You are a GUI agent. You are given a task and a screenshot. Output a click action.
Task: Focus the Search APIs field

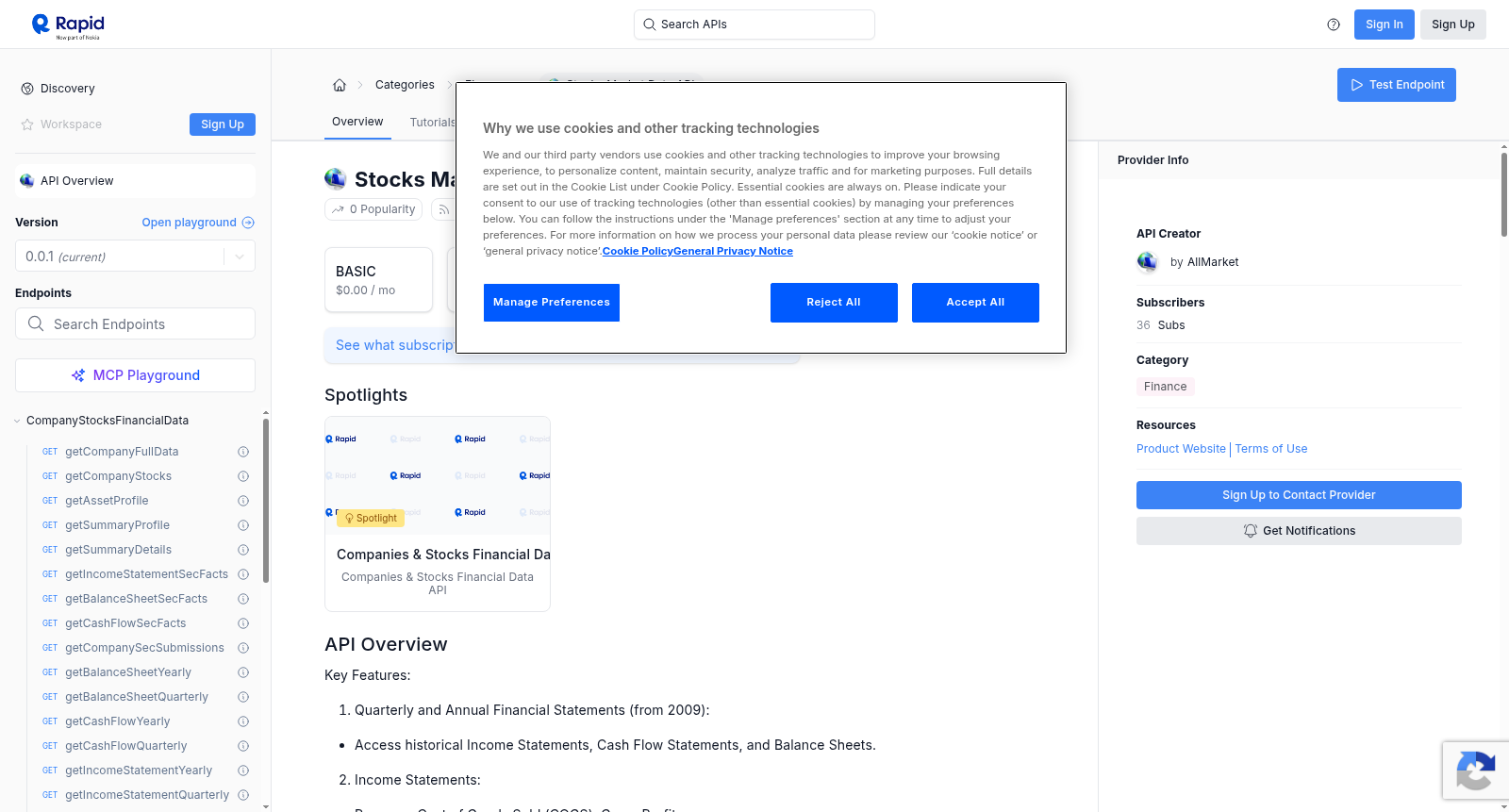754,25
